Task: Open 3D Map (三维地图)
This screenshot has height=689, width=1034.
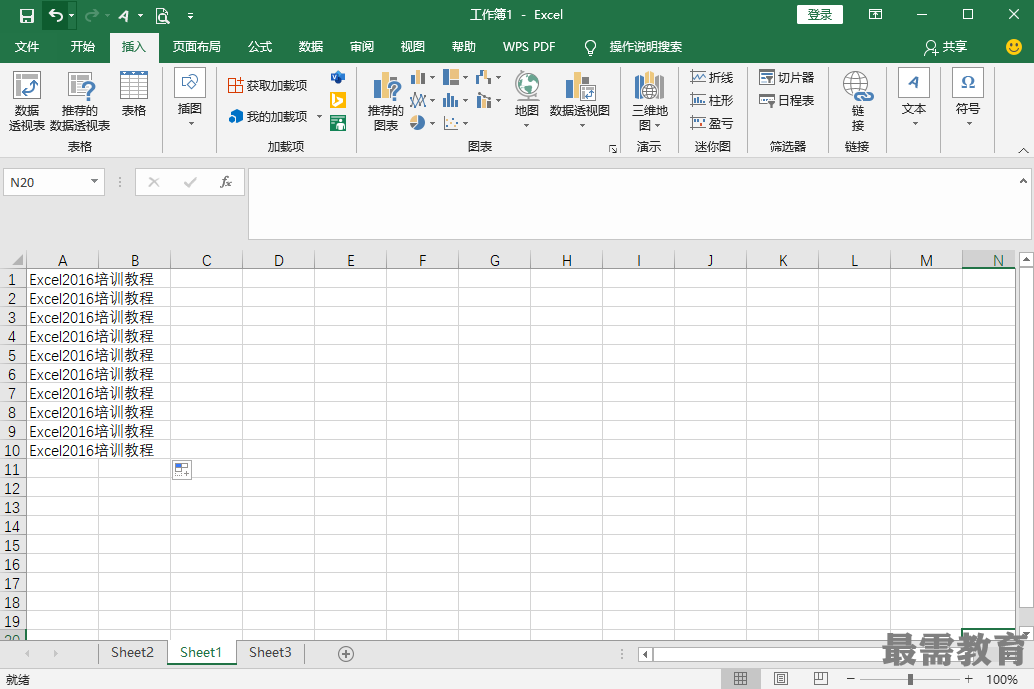Action: pos(650,101)
